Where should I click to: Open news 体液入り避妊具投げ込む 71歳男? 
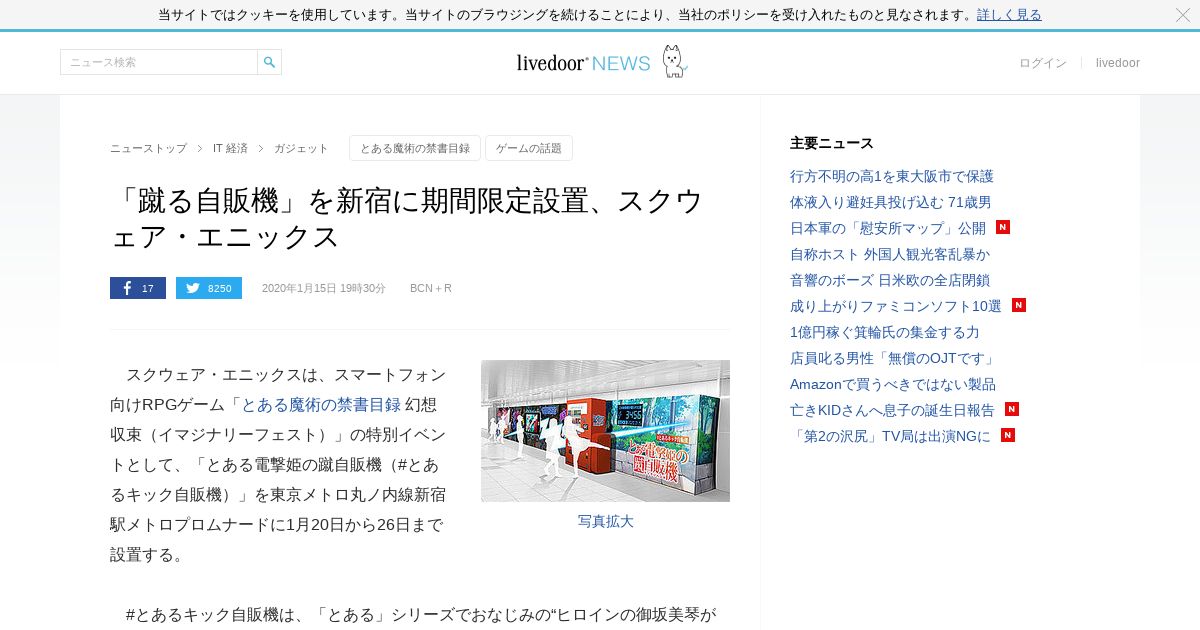[891, 202]
